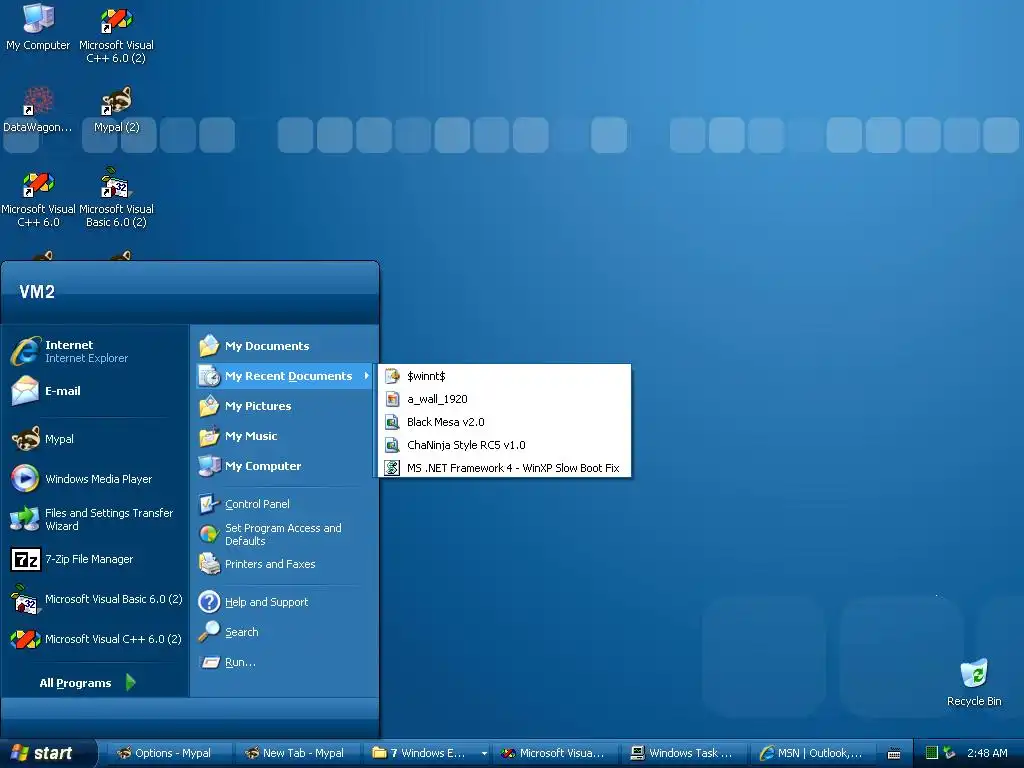Expand All Programs list
Viewport: 1024px width, 768px height.
point(88,683)
